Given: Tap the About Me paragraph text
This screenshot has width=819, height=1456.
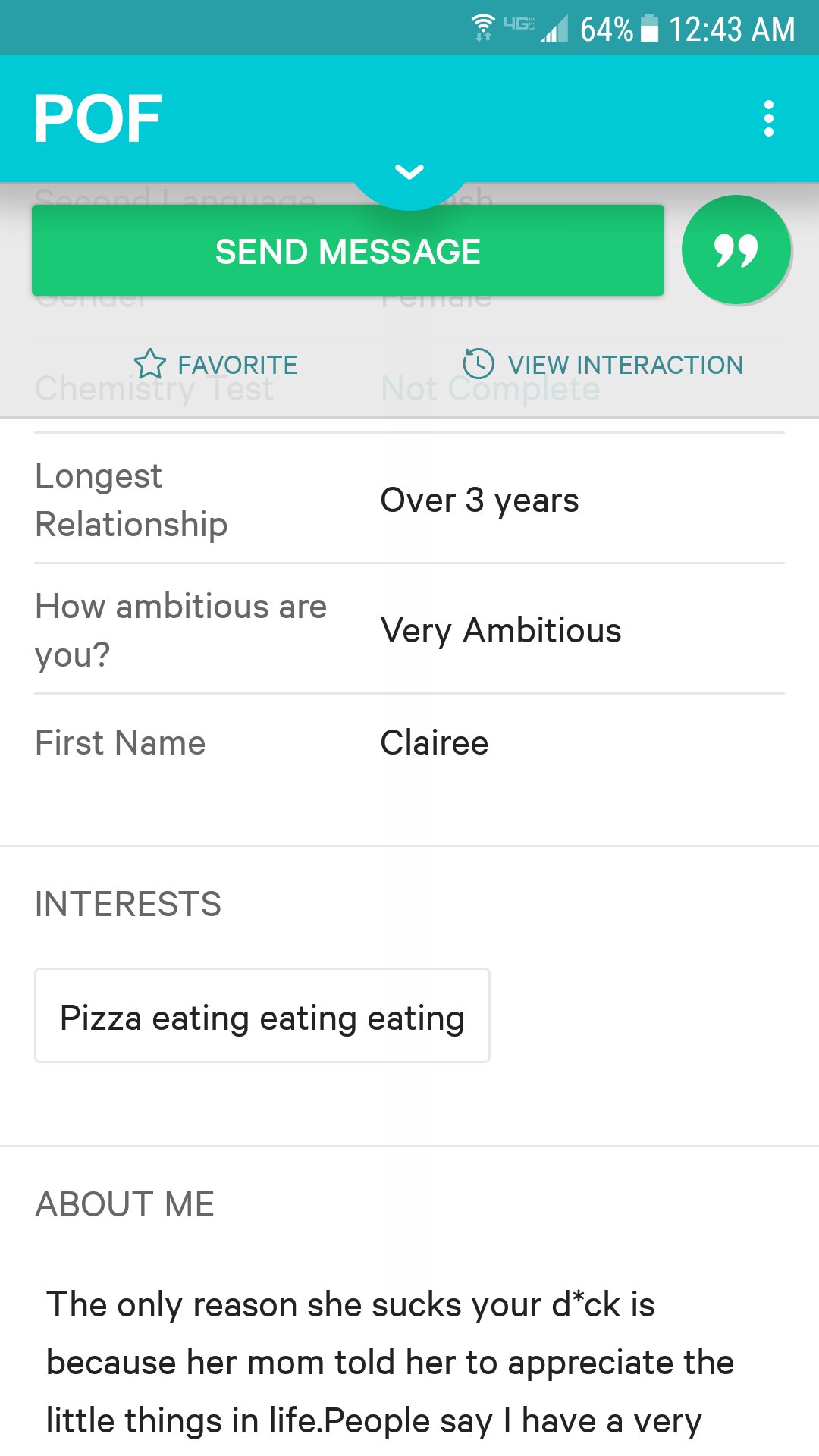Looking at the screenshot, I should point(390,1362).
